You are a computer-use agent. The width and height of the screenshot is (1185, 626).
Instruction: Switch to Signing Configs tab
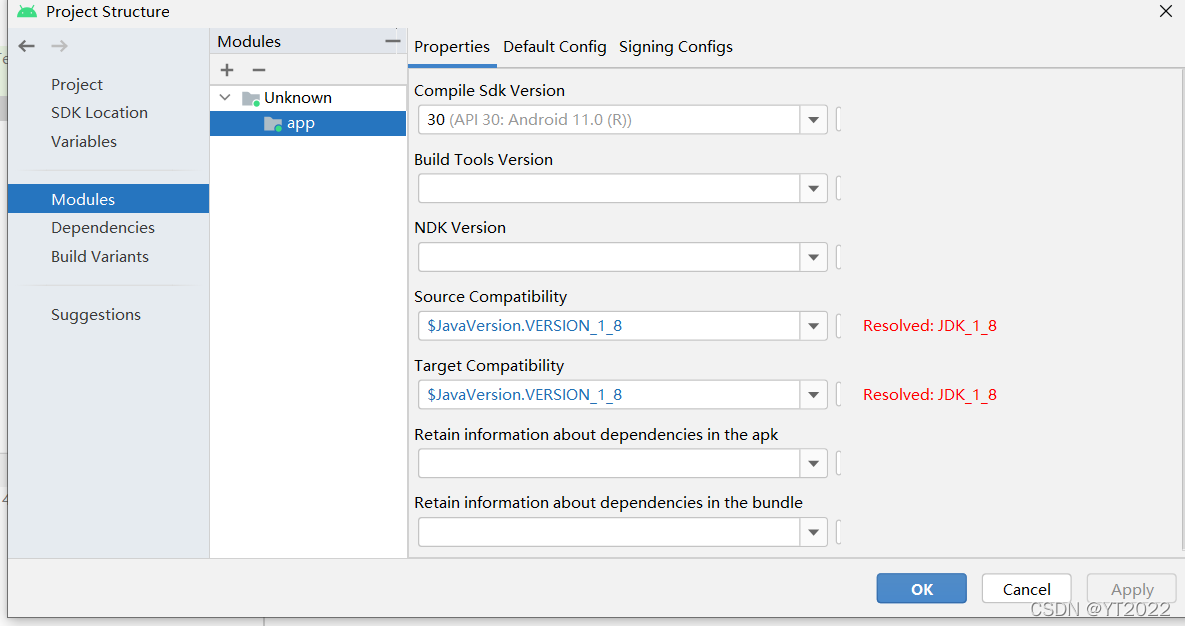tap(676, 47)
